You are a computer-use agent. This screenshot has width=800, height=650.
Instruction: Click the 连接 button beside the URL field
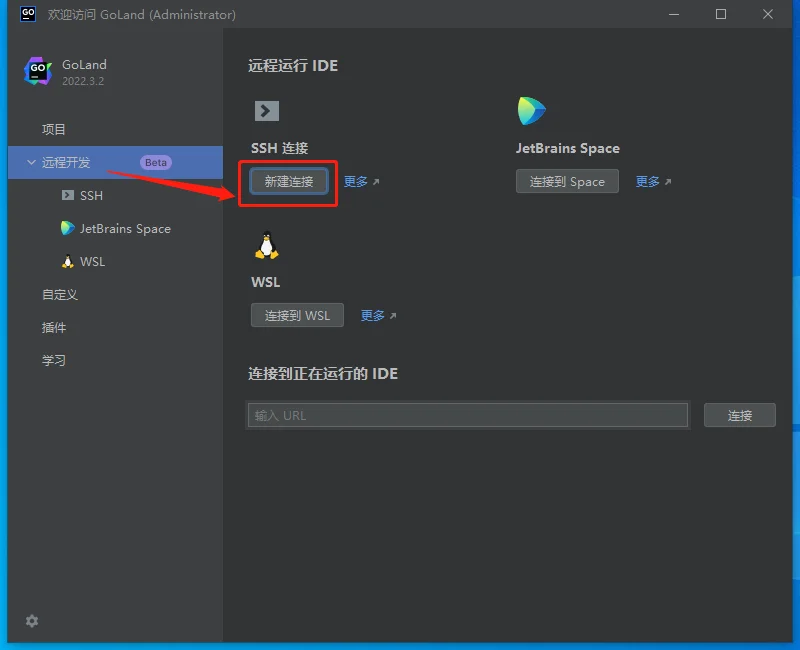point(740,415)
